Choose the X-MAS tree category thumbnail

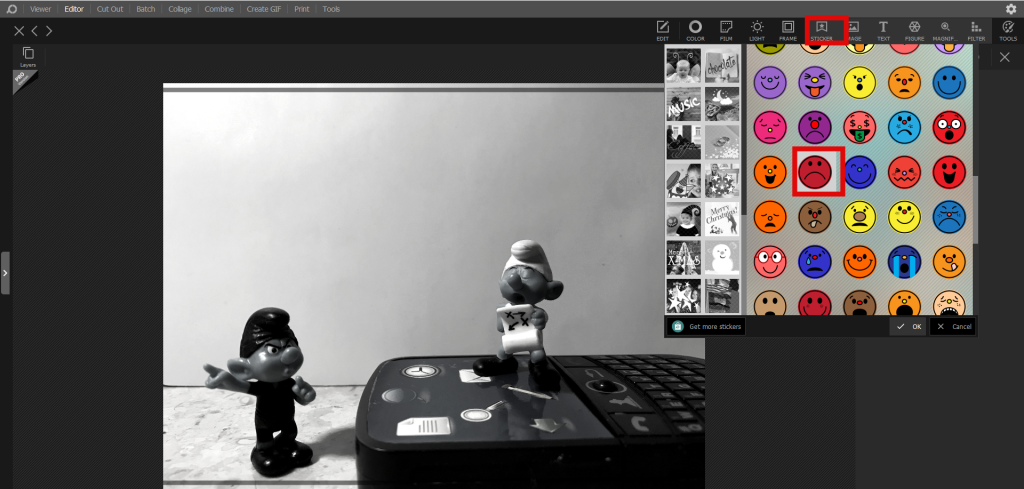683,258
